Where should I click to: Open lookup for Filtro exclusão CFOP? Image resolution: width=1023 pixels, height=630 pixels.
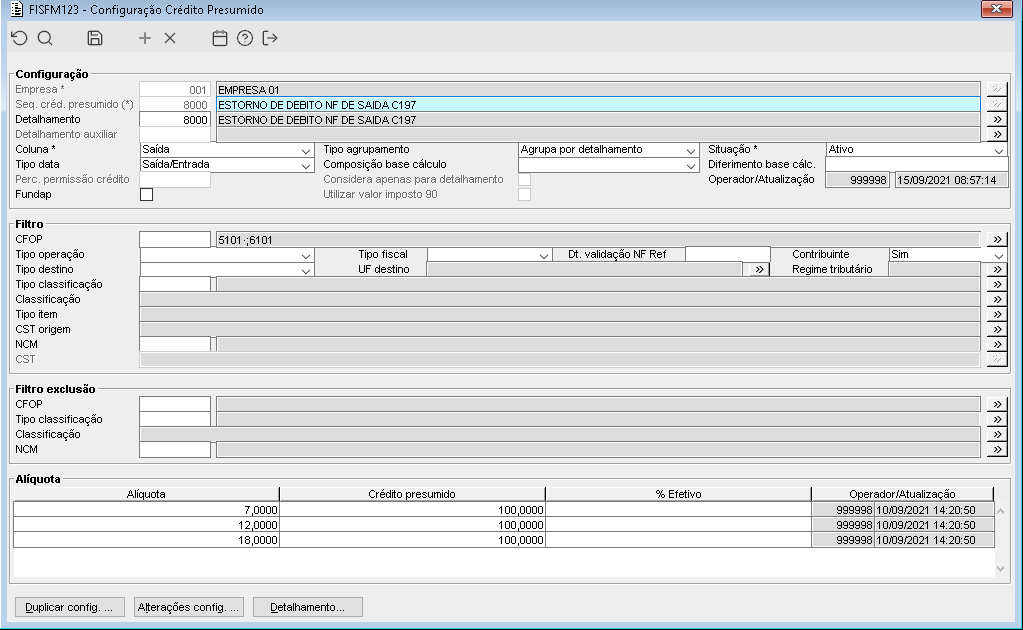[x=997, y=404]
